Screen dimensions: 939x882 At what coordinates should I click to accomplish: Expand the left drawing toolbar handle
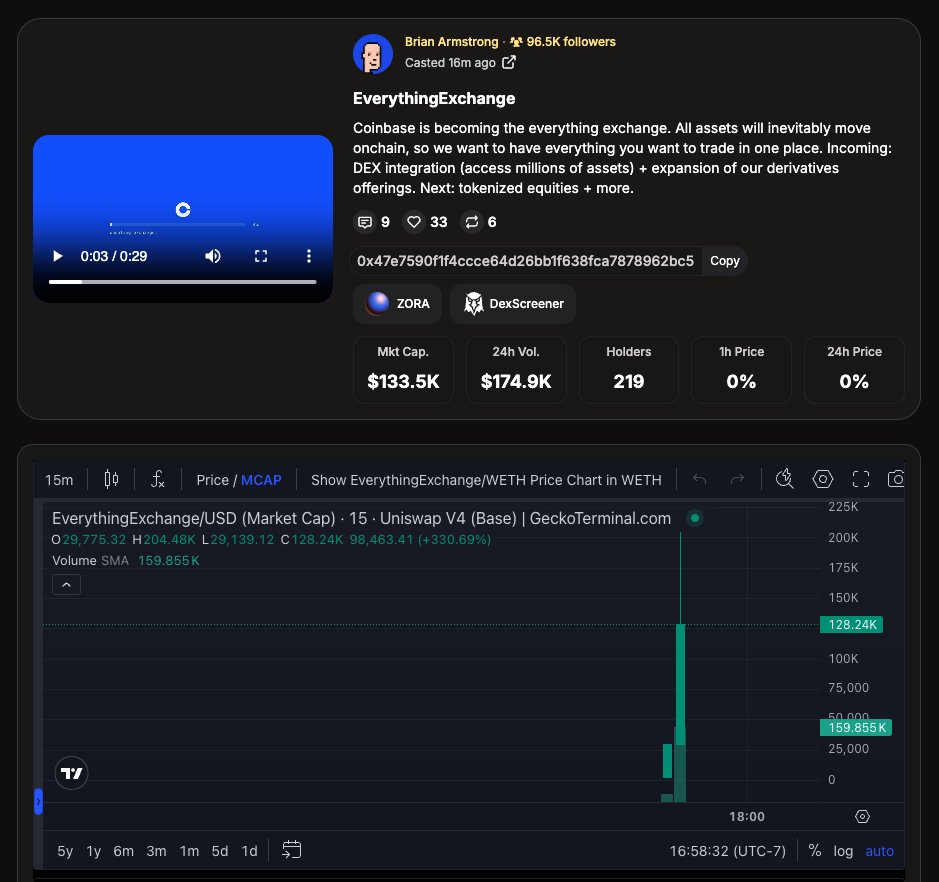pyautogui.click(x=38, y=801)
